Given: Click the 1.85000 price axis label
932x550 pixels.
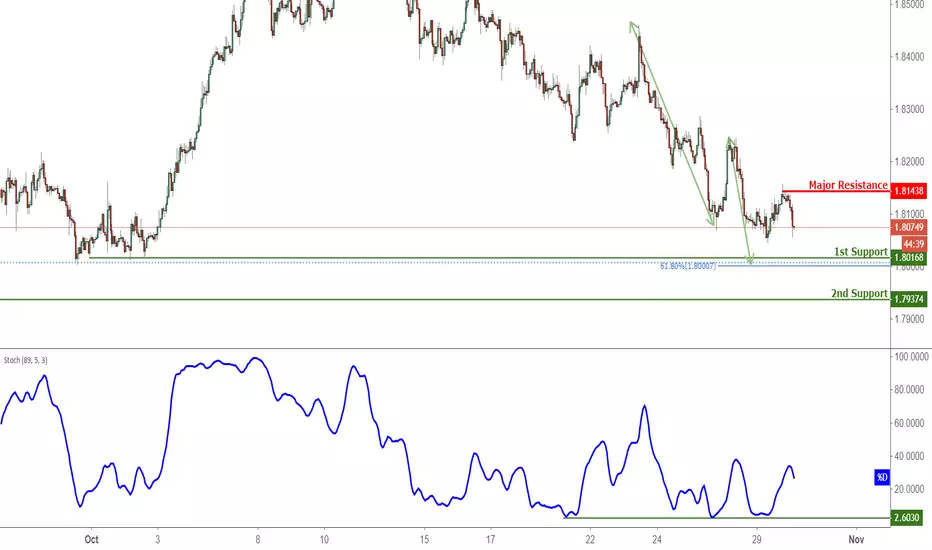Looking at the screenshot, I should (909, 4).
